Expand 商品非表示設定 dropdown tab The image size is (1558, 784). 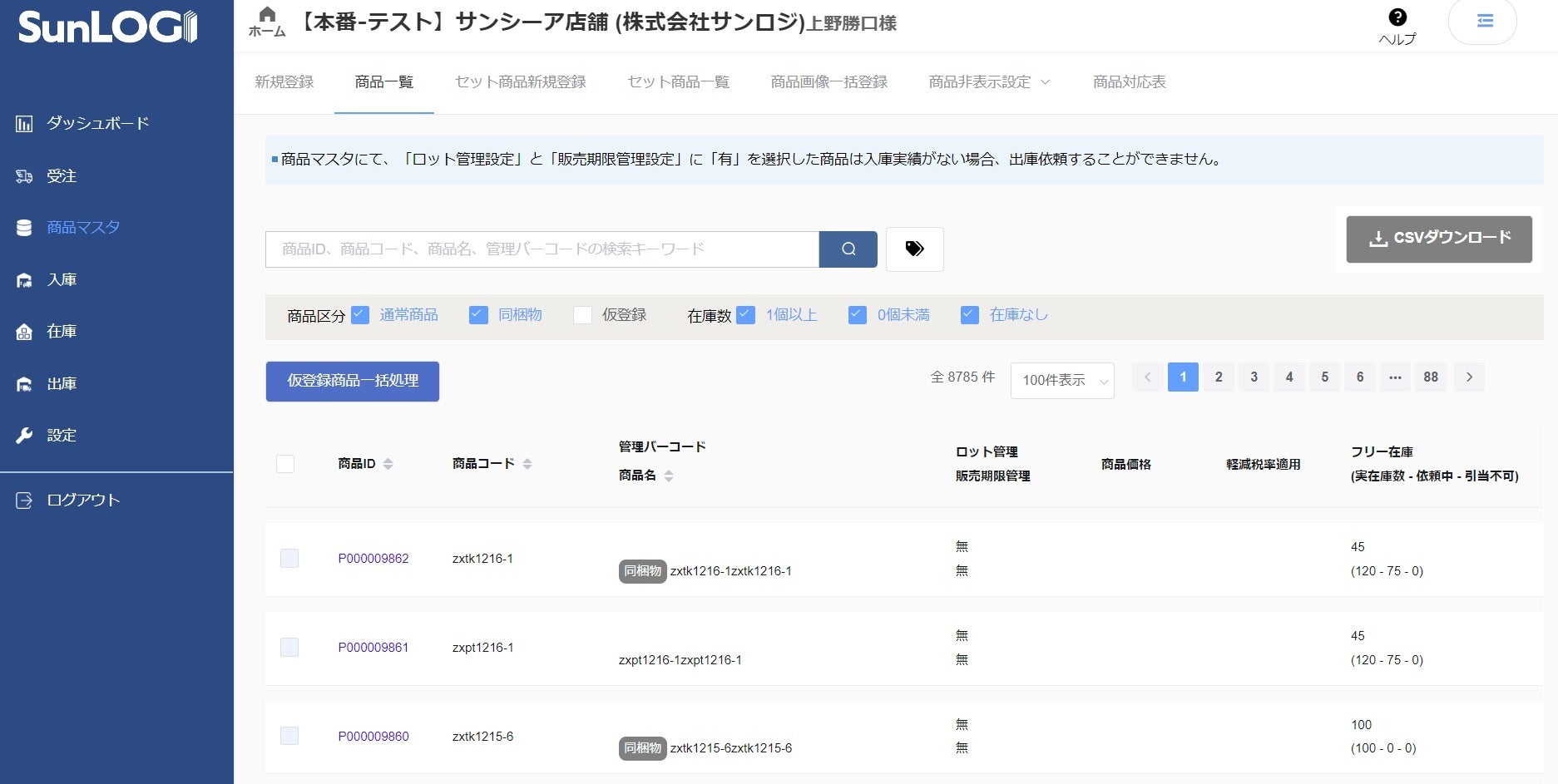(989, 82)
